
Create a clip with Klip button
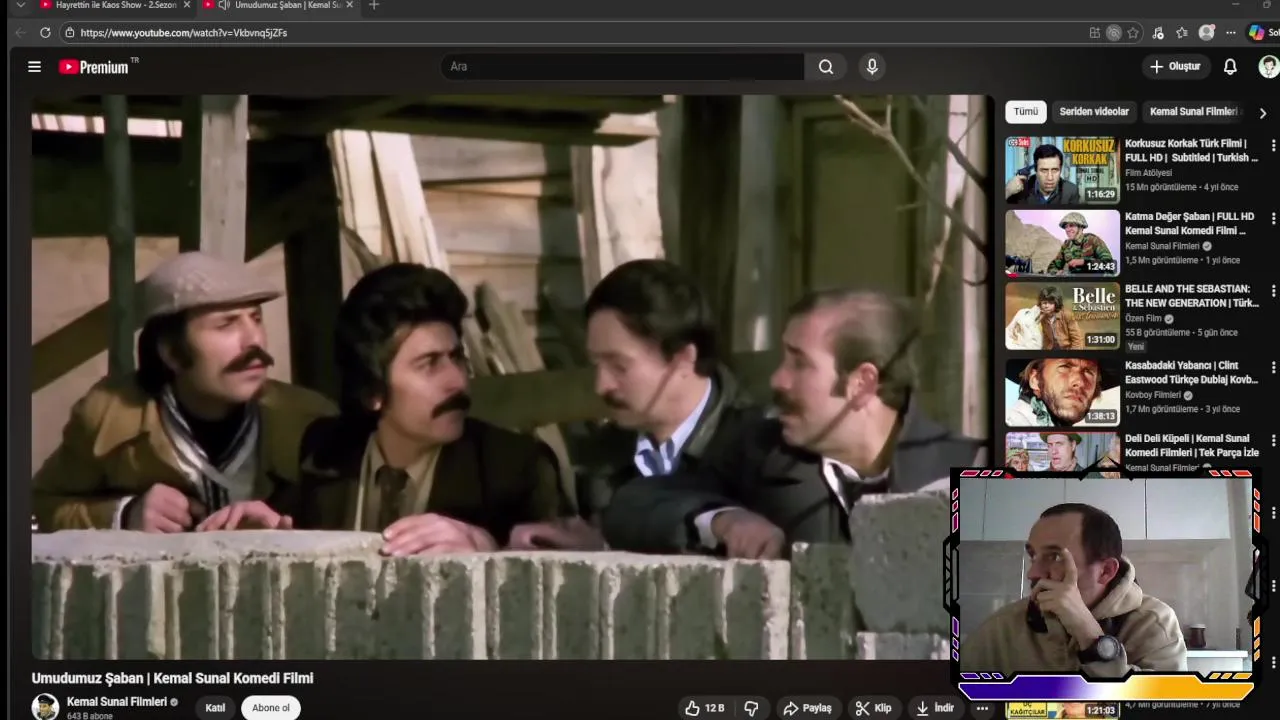pos(872,708)
